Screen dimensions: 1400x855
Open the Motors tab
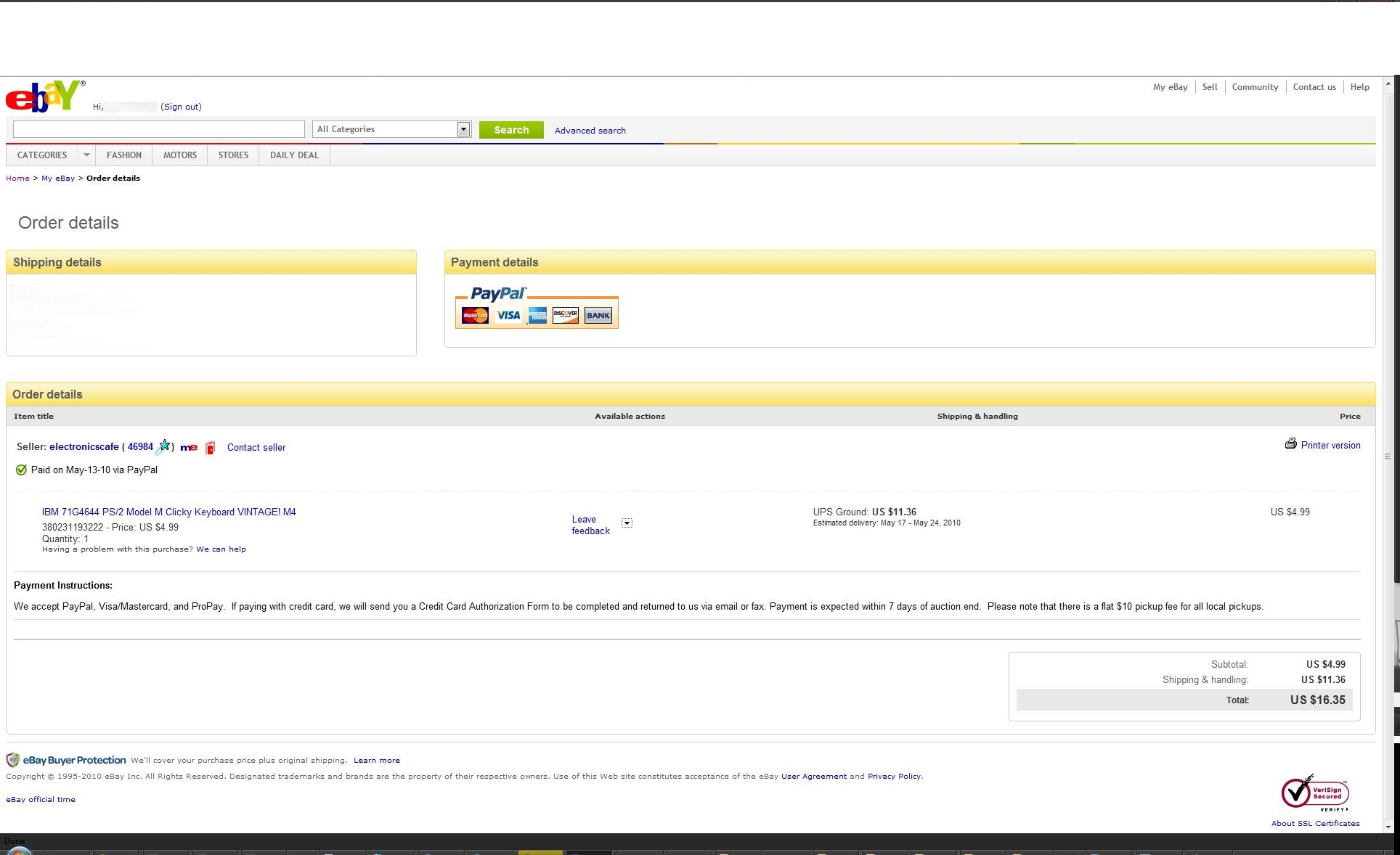point(180,155)
